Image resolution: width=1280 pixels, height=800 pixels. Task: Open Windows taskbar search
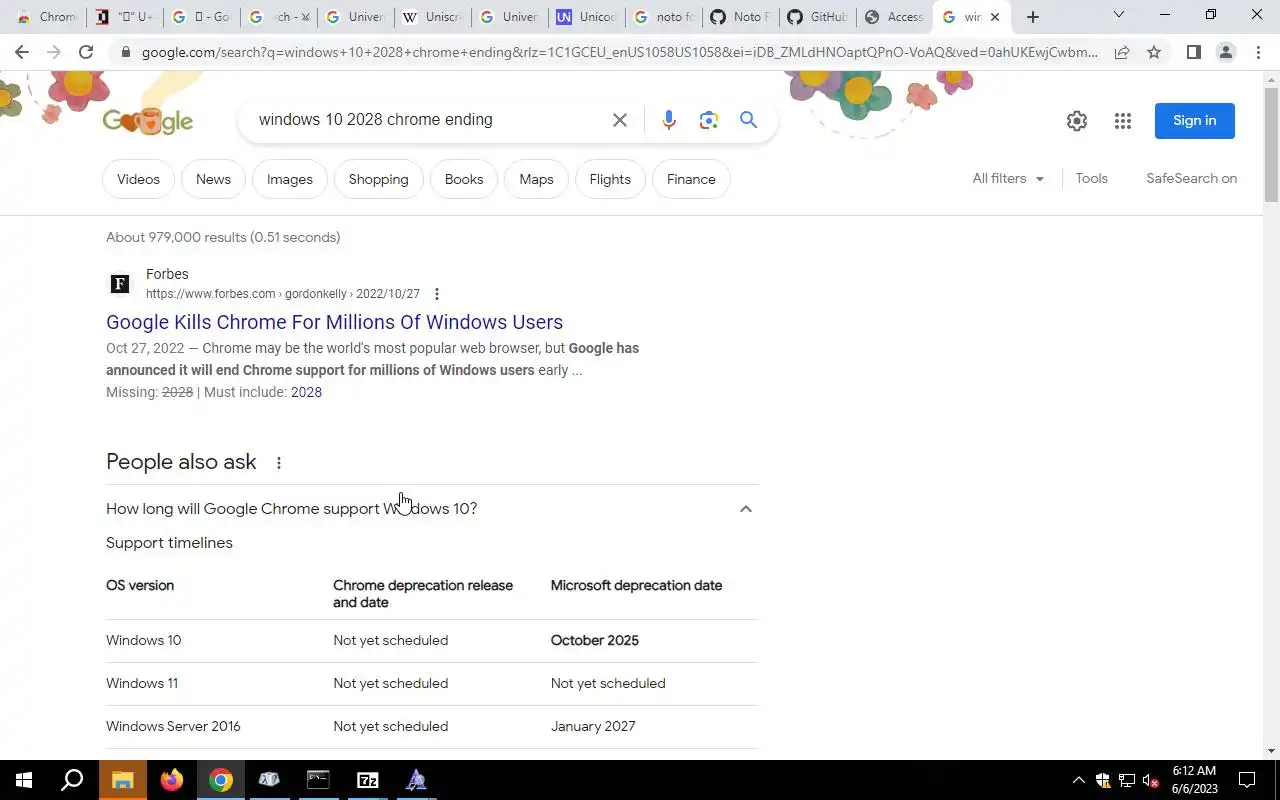pos(72,780)
